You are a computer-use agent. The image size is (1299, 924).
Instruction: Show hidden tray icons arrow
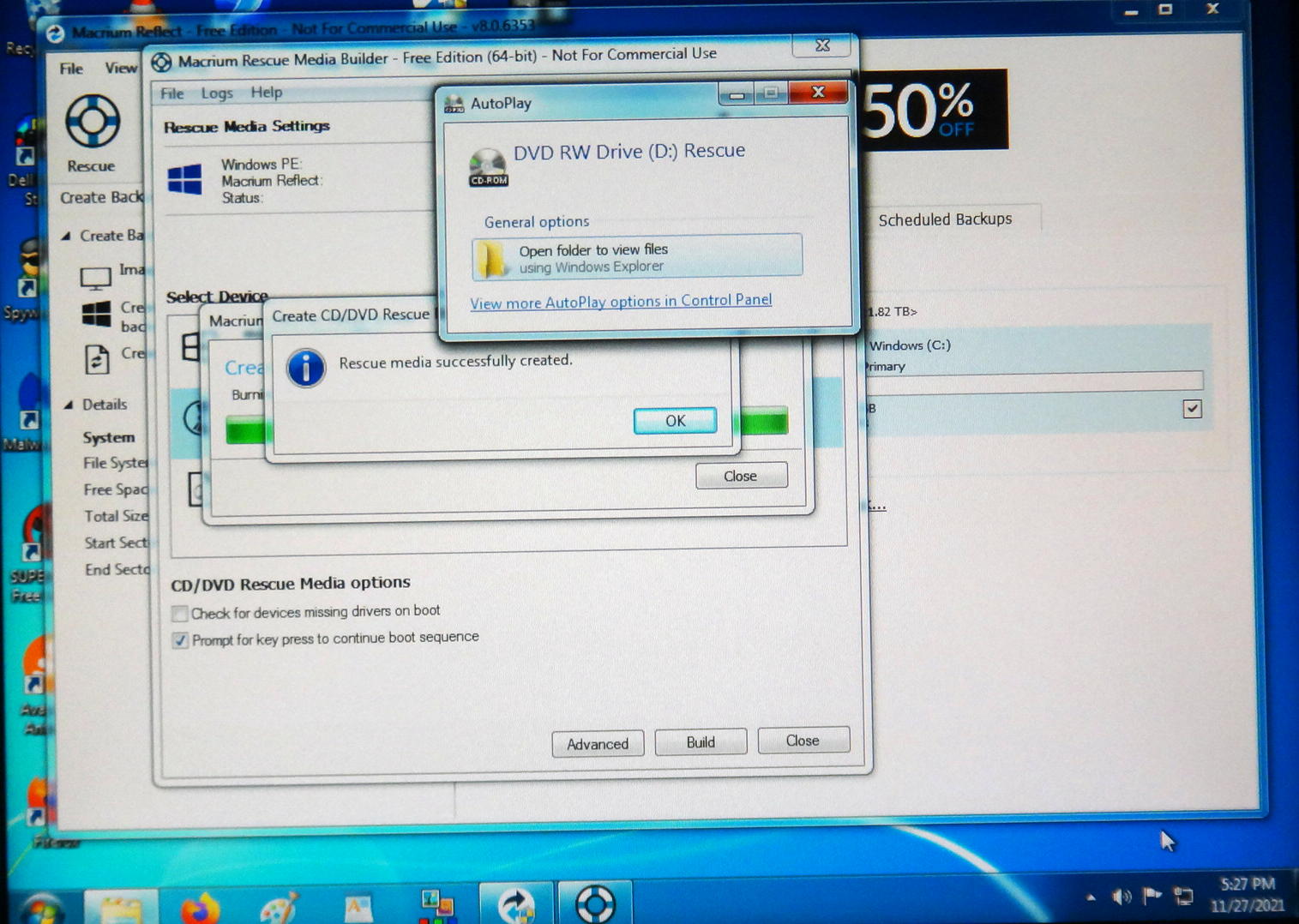pos(1091,897)
